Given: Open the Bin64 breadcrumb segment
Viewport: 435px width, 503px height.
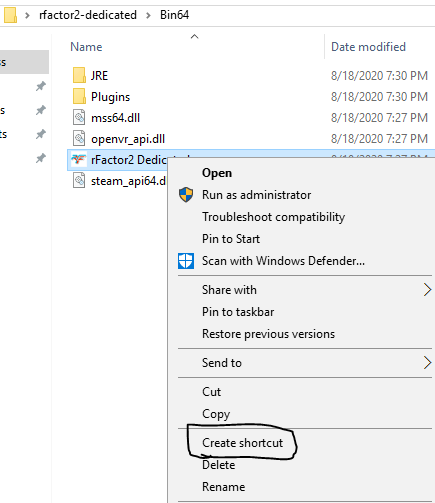Looking at the screenshot, I should [174, 15].
